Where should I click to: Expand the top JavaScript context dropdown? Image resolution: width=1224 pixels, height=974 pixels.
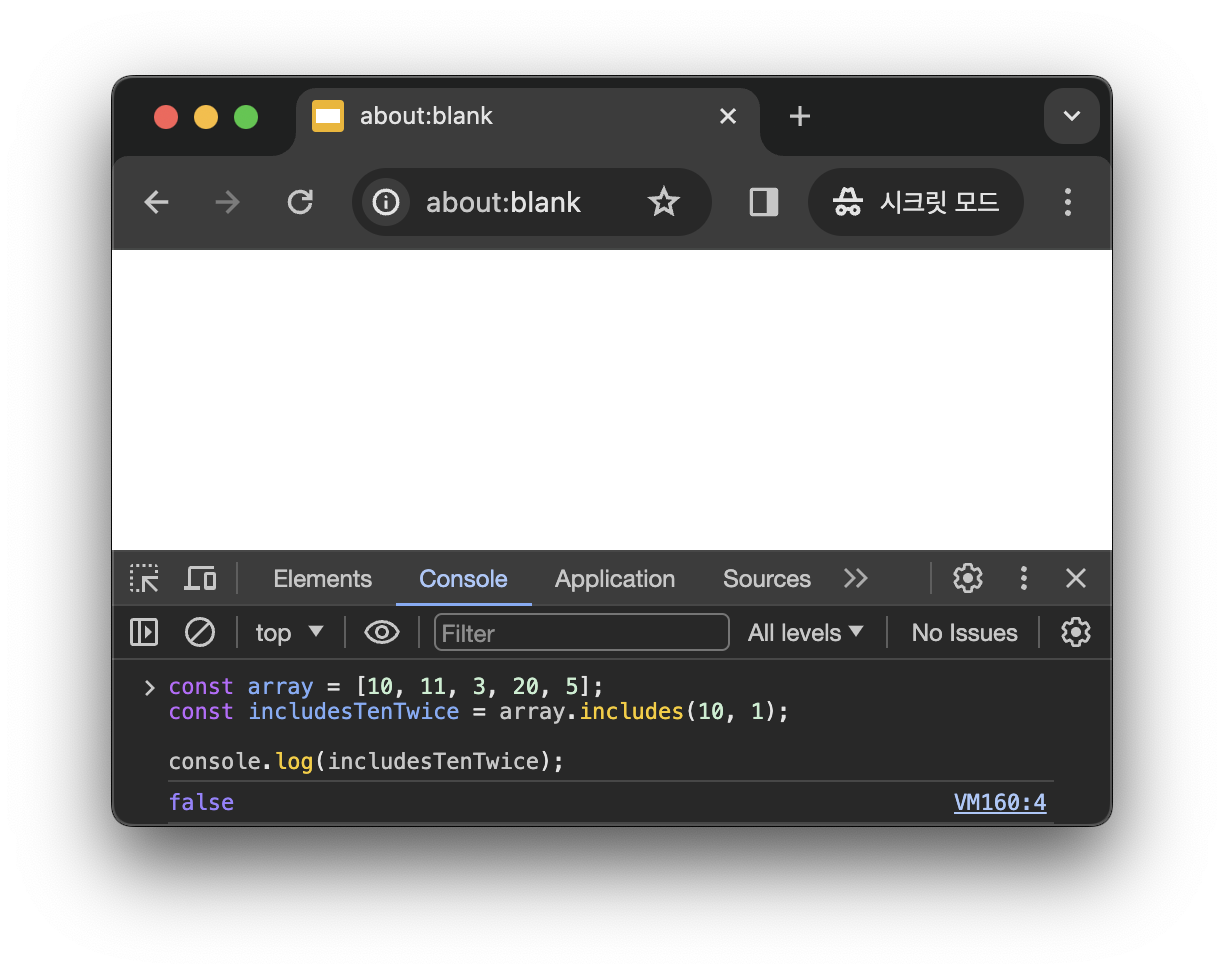point(290,632)
